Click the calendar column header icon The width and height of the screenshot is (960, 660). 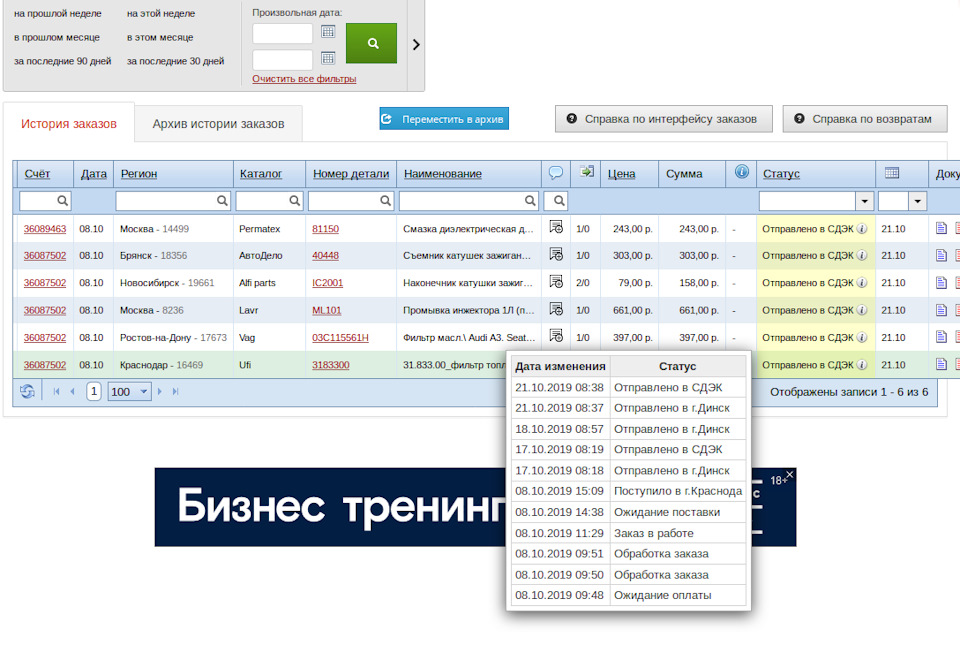click(x=892, y=173)
